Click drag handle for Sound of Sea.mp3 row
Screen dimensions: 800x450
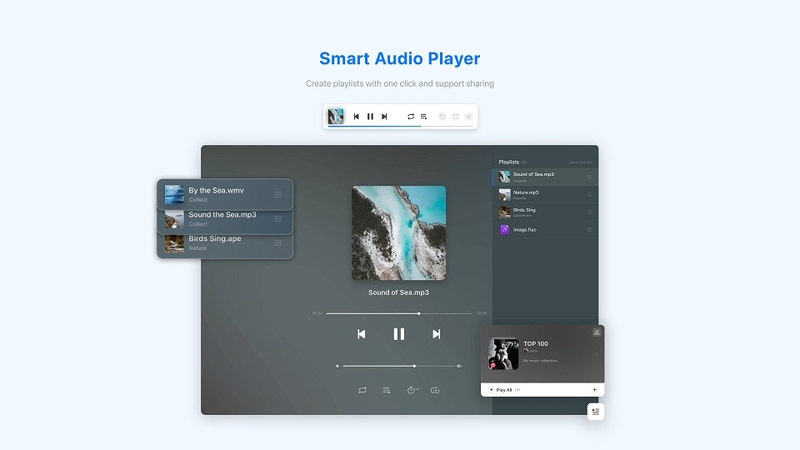click(x=589, y=177)
